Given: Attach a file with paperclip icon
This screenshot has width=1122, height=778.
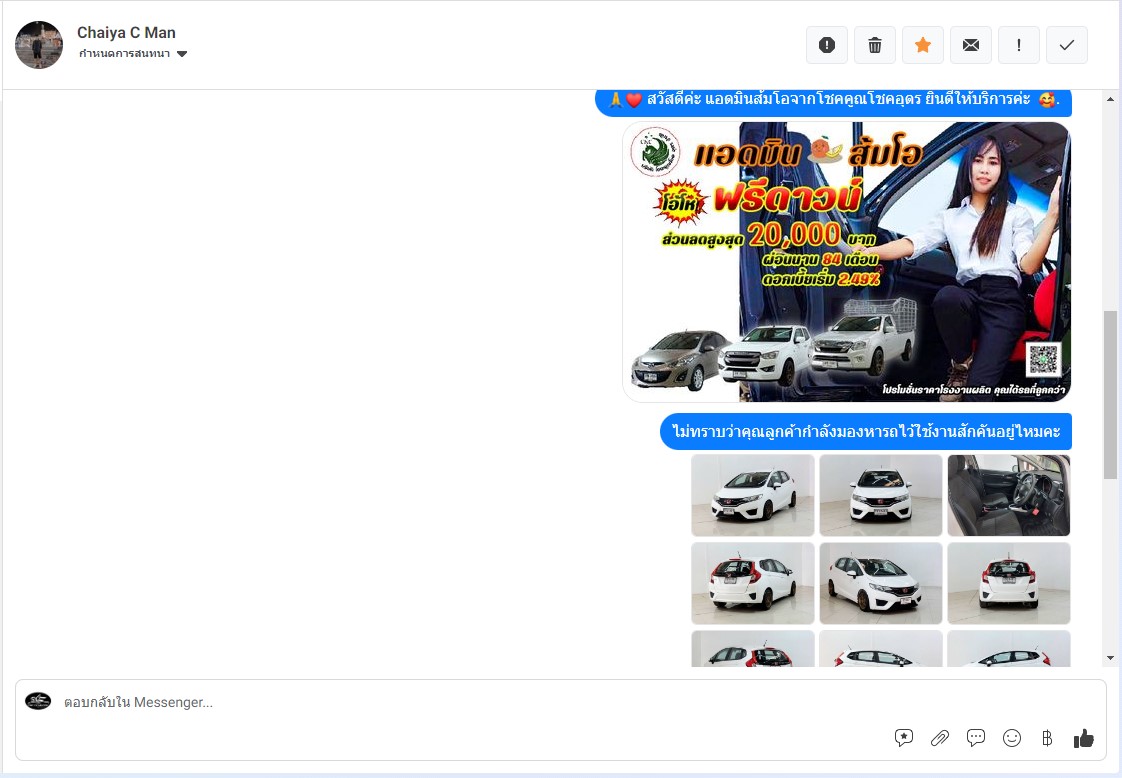Looking at the screenshot, I should click(x=940, y=738).
